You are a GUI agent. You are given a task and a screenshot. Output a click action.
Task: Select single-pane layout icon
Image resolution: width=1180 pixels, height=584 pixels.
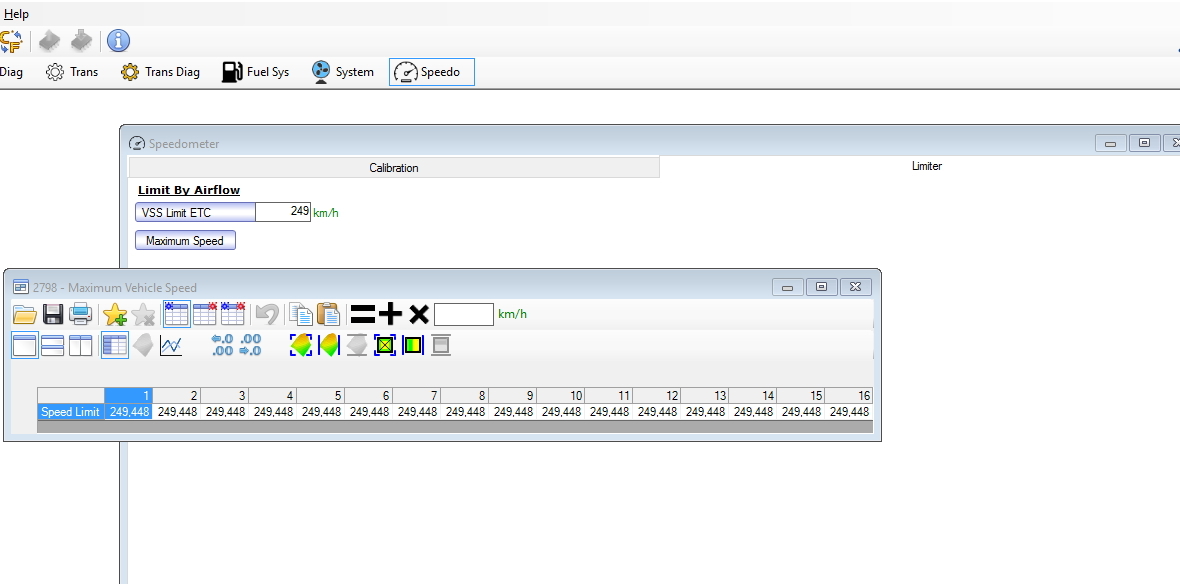(x=25, y=345)
